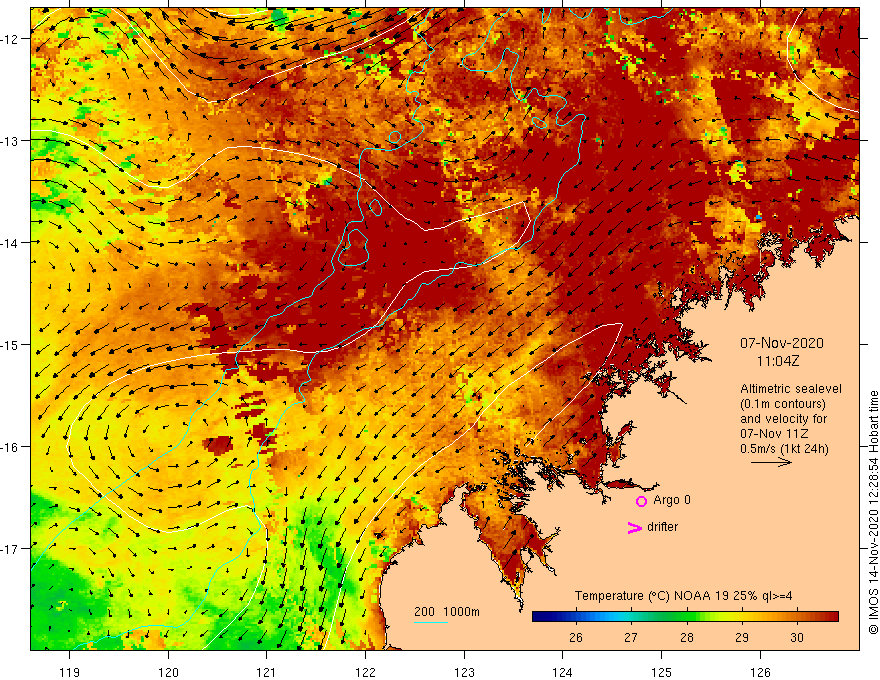Click latitude axis label -12
Image resolution: width=880 pixels, height=680 pixels.
[10, 39]
